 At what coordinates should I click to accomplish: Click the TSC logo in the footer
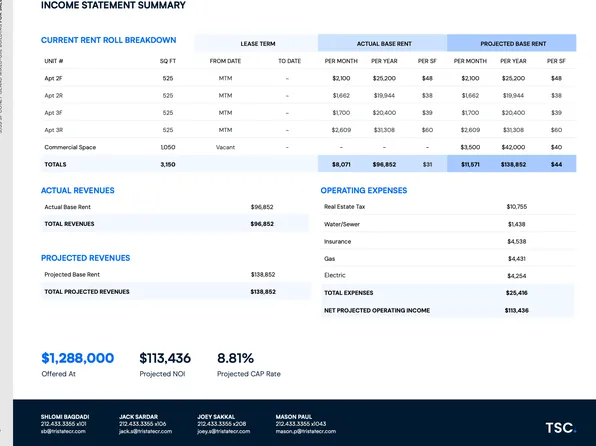point(561,428)
